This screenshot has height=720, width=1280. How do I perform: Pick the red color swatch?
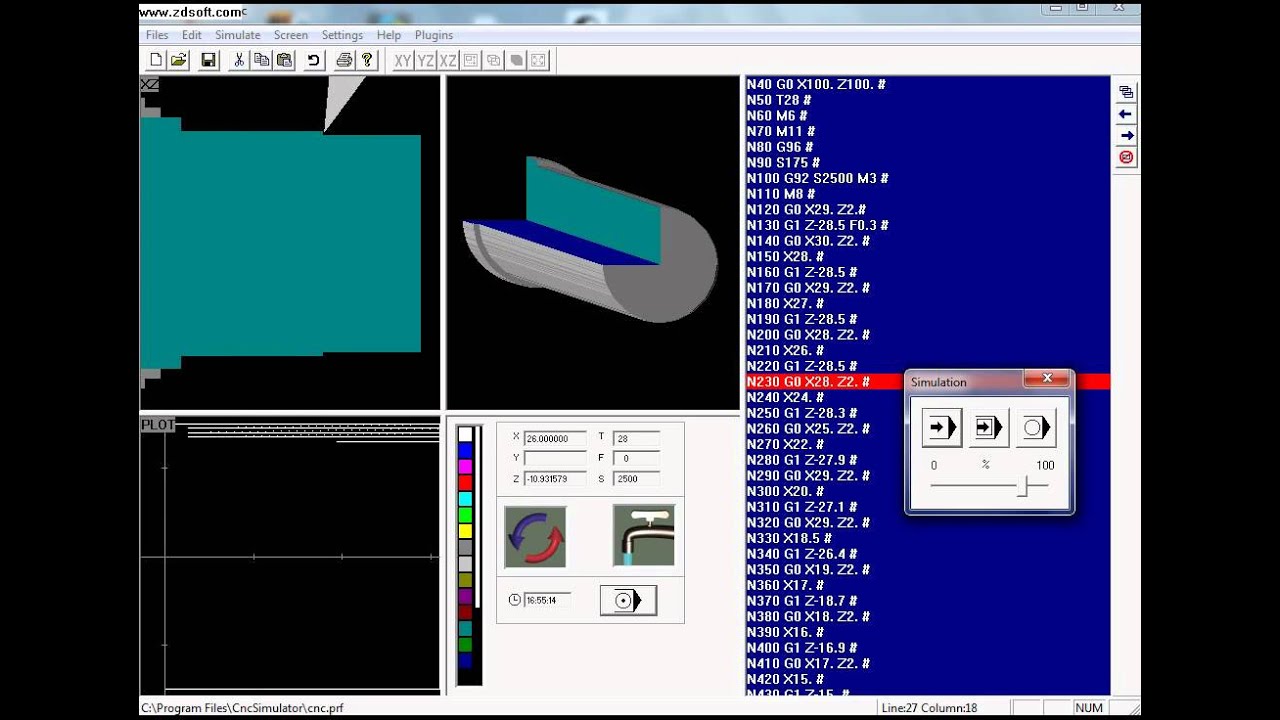465,483
